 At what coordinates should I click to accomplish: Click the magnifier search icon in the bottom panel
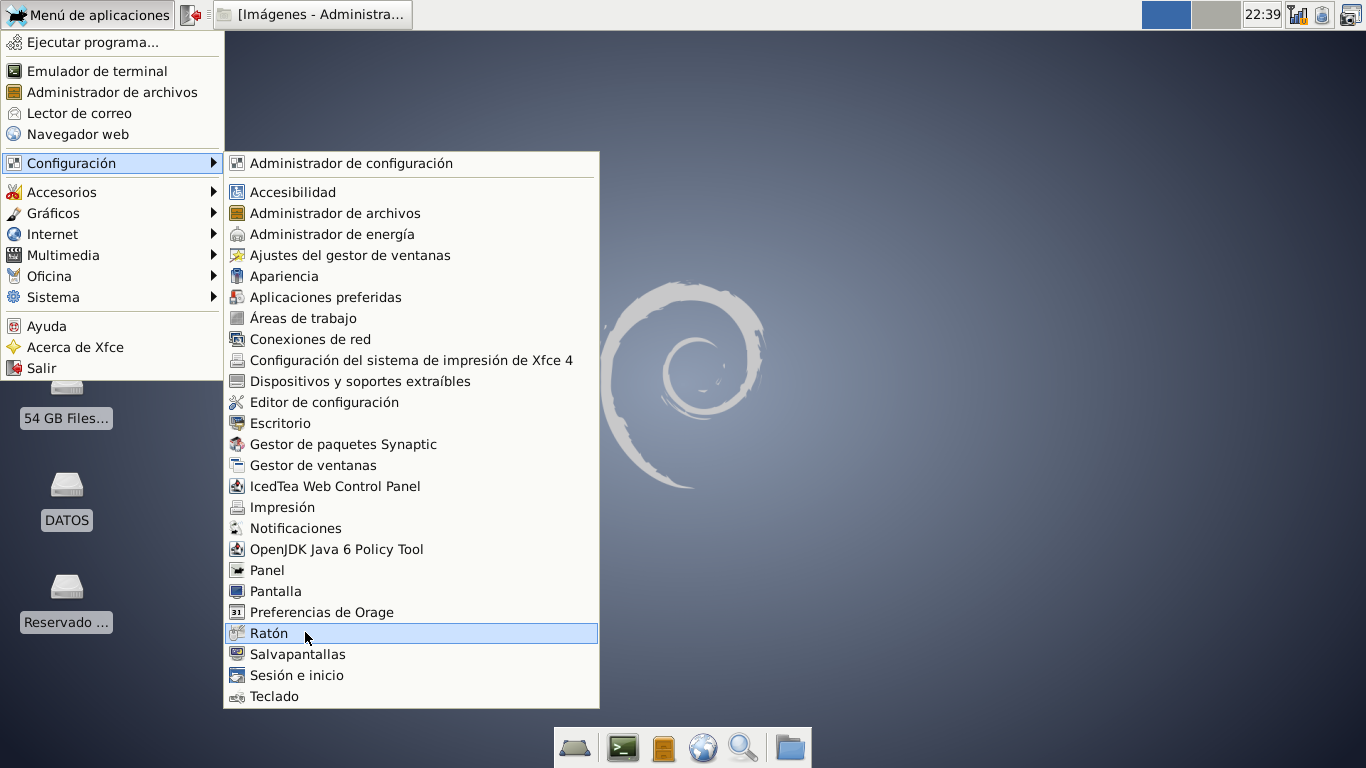741,747
